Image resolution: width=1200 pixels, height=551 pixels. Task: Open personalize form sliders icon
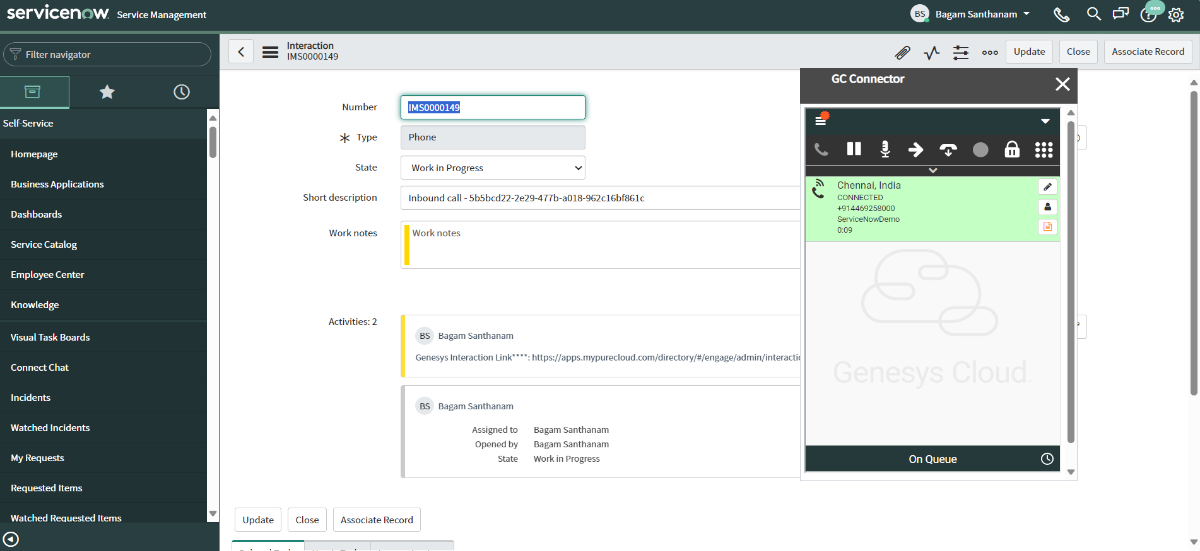pos(961,52)
